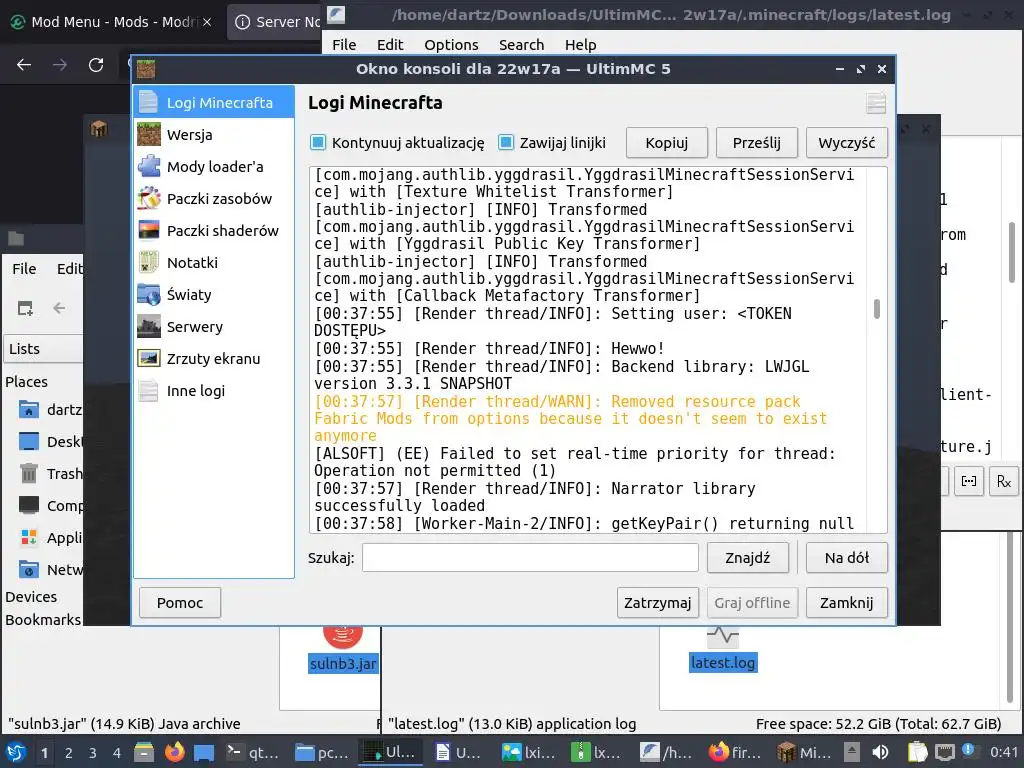Click the Na dół button
The image size is (1024, 768).
point(846,558)
